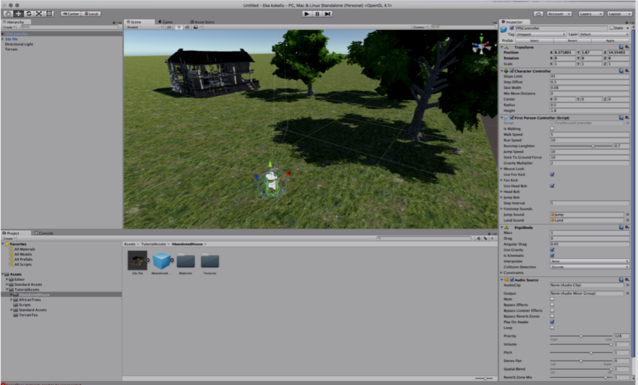Switch to the Game tab

tap(166, 22)
